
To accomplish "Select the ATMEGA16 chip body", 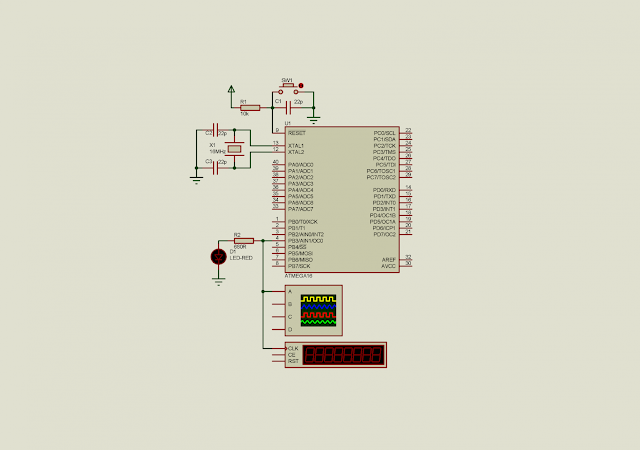I will (x=342, y=199).
